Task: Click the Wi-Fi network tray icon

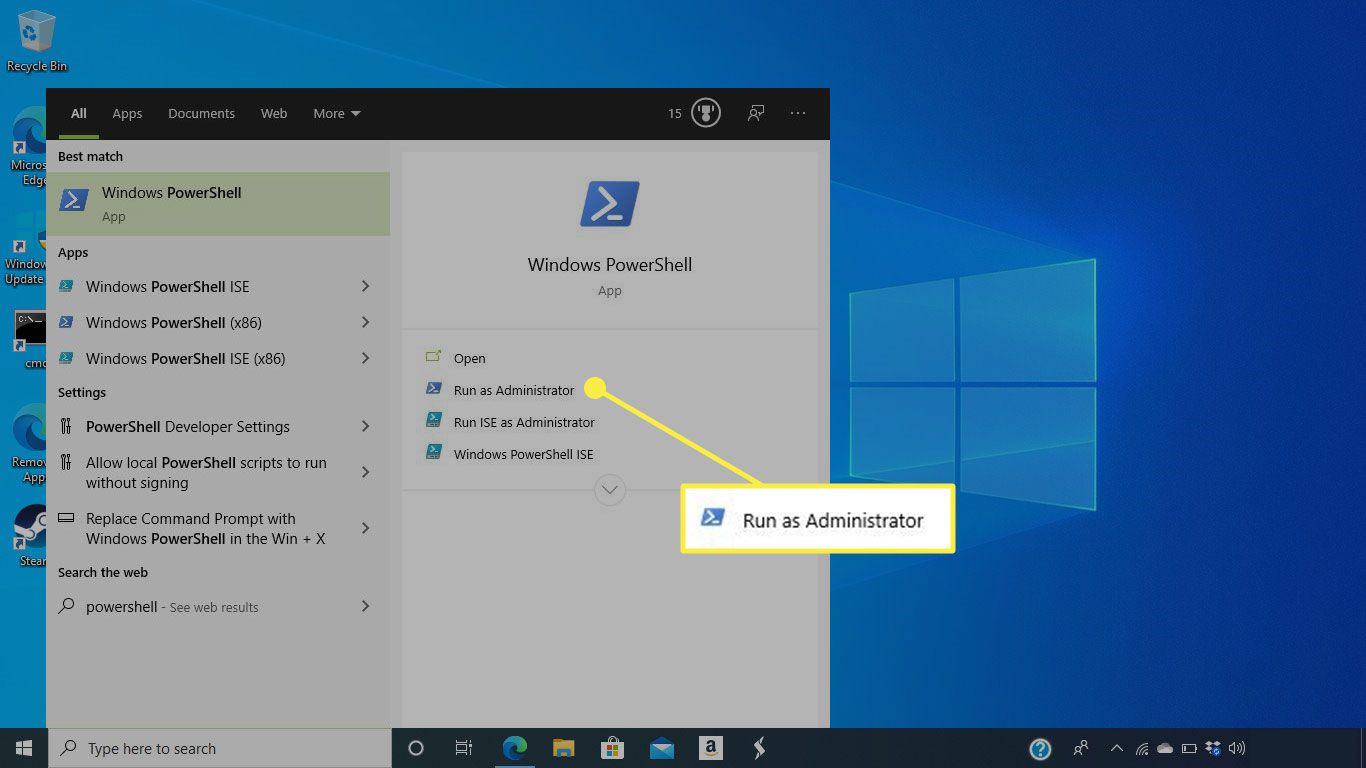Action: tap(1141, 748)
